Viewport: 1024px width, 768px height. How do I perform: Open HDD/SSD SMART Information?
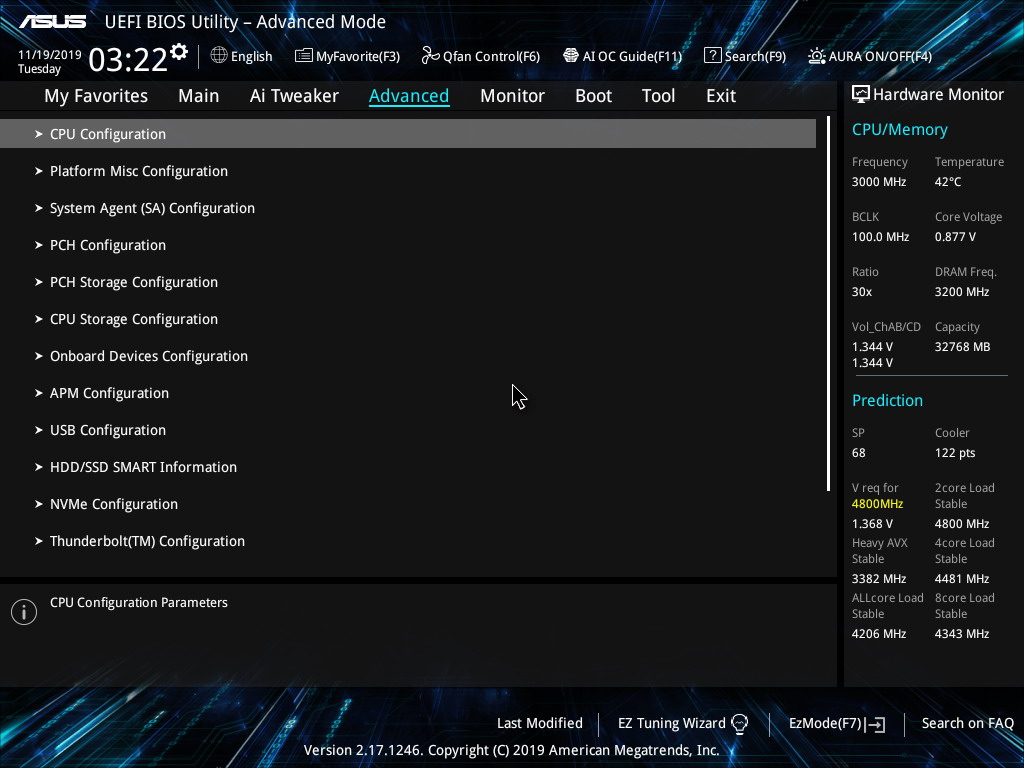pyautogui.click(x=144, y=468)
